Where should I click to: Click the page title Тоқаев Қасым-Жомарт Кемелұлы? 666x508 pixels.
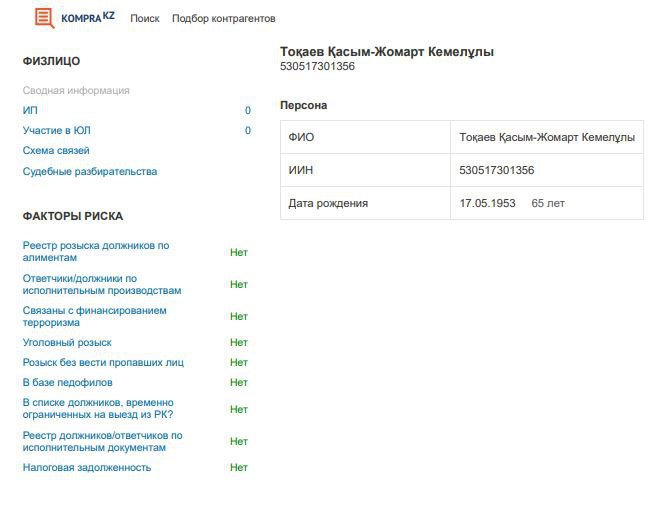387,52
